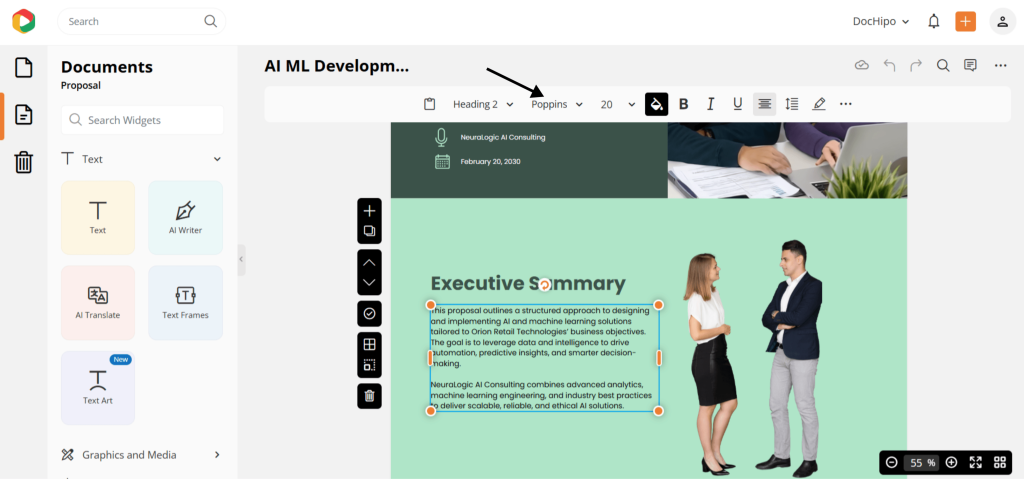
Task: Open the AI Translate widget
Action: click(x=98, y=303)
